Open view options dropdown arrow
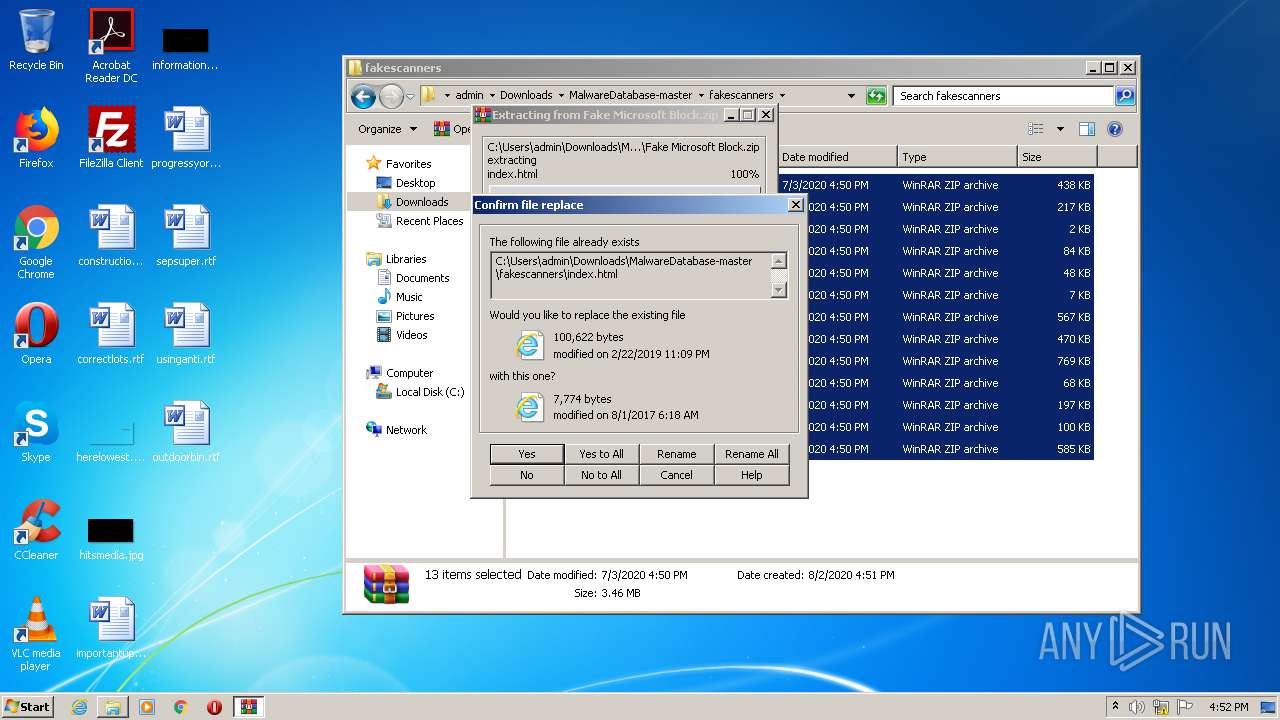The width and height of the screenshot is (1280, 720). point(1060,129)
